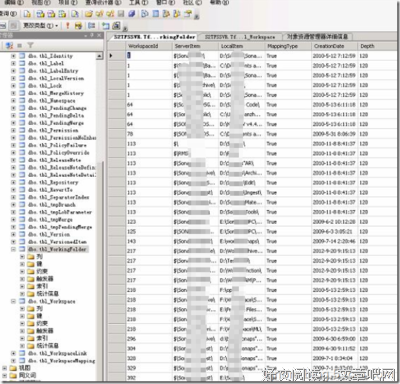Switch to the 对象资源管理器详细信息 tab
Image resolution: width=400 pixels, height=384 pixels.
318,37
